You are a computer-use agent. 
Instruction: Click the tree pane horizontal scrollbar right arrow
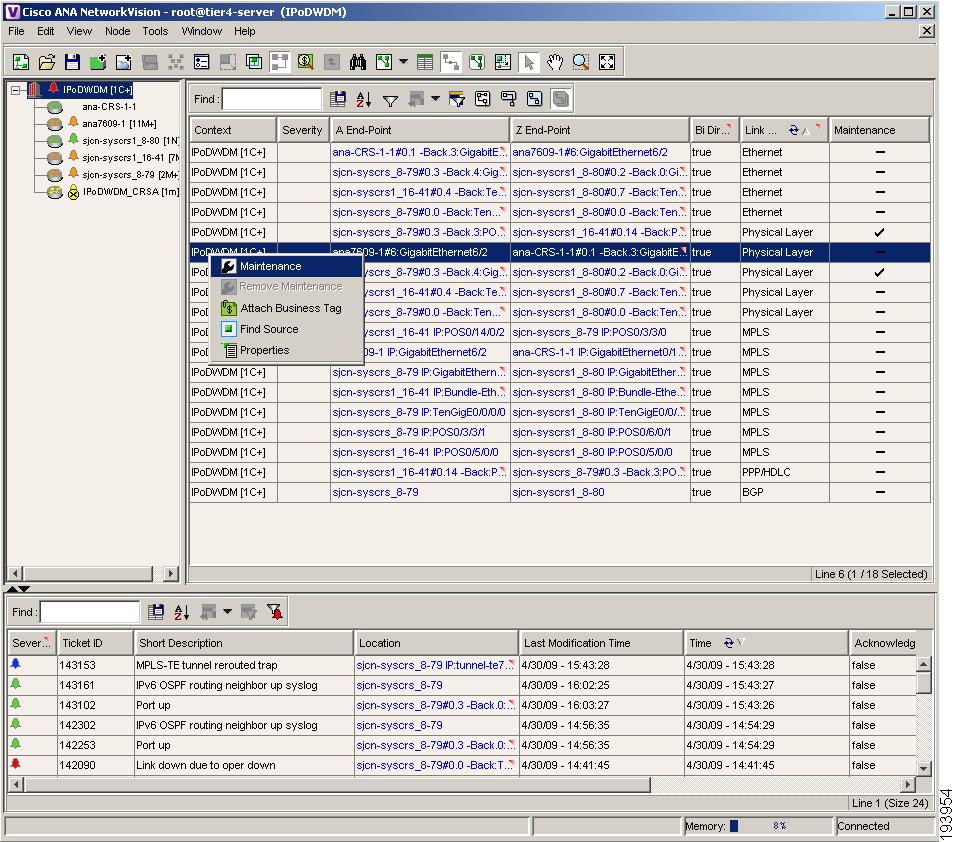click(172, 574)
